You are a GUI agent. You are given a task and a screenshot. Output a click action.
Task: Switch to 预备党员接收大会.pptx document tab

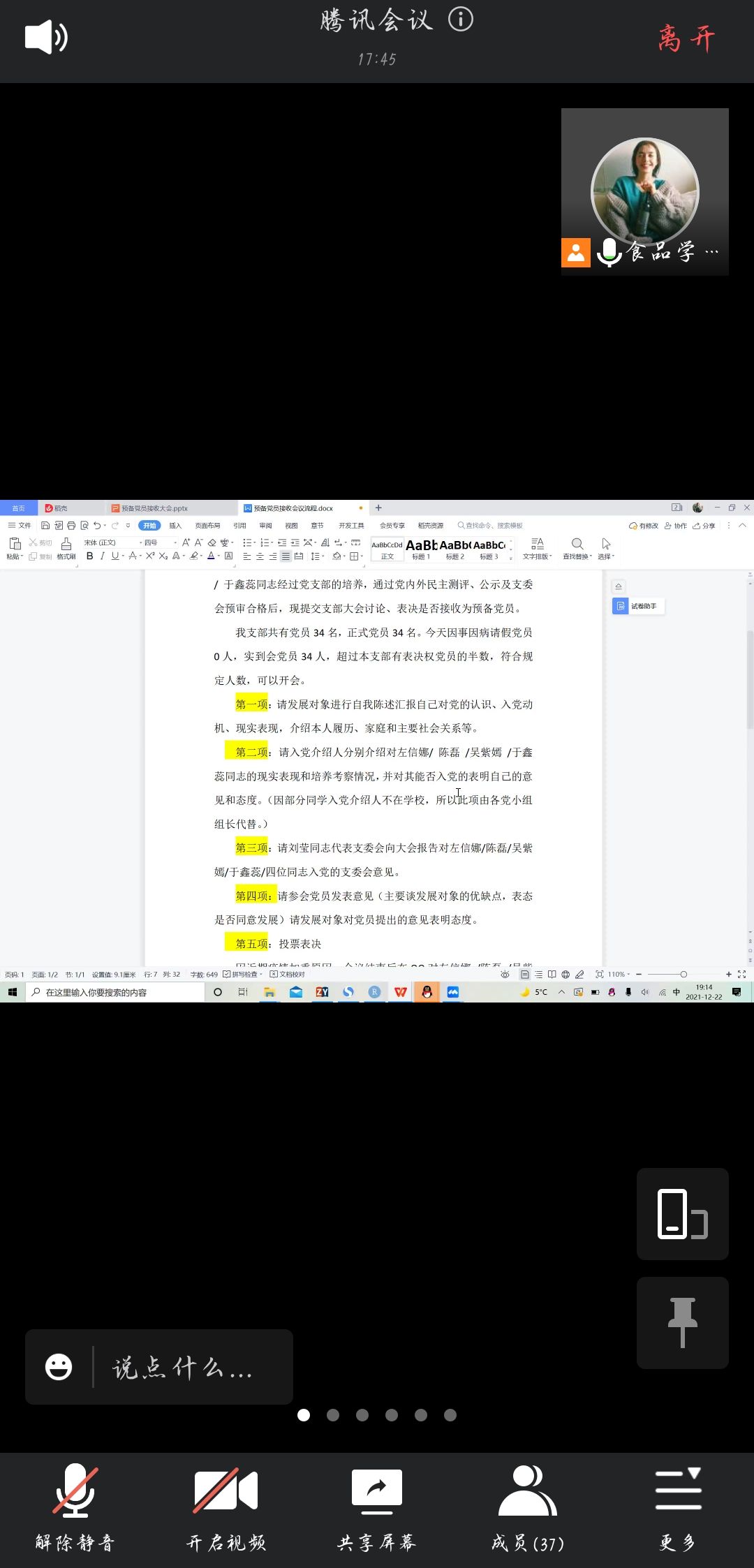pos(154,508)
